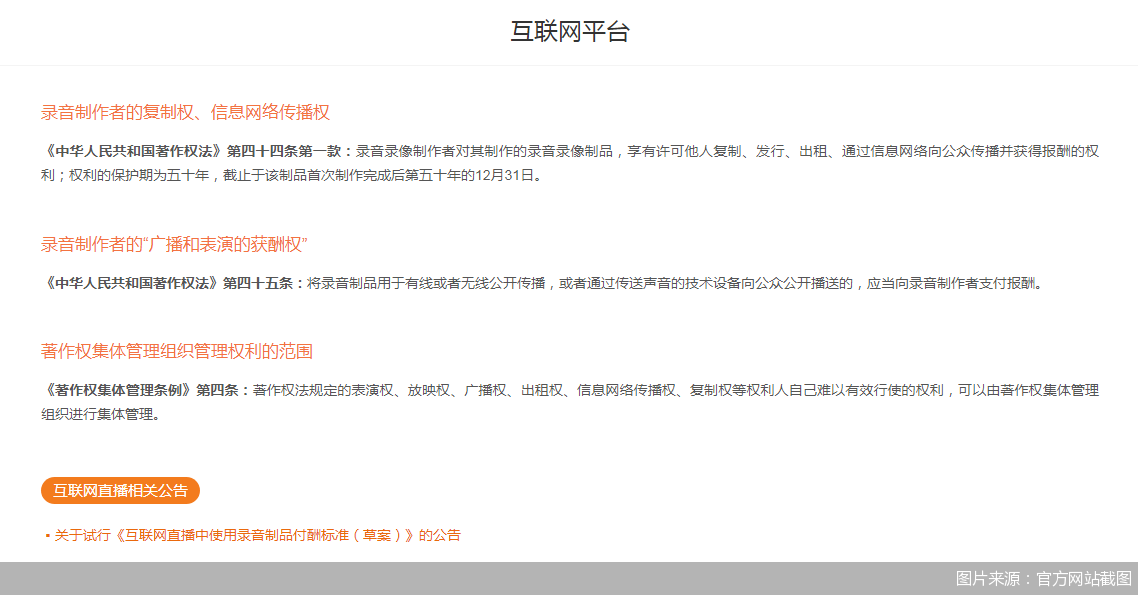The height and width of the screenshot is (595, 1138).
Task: Click bold text 《中华人民共和国著作权法》第四十五条
Action: tap(171, 284)
